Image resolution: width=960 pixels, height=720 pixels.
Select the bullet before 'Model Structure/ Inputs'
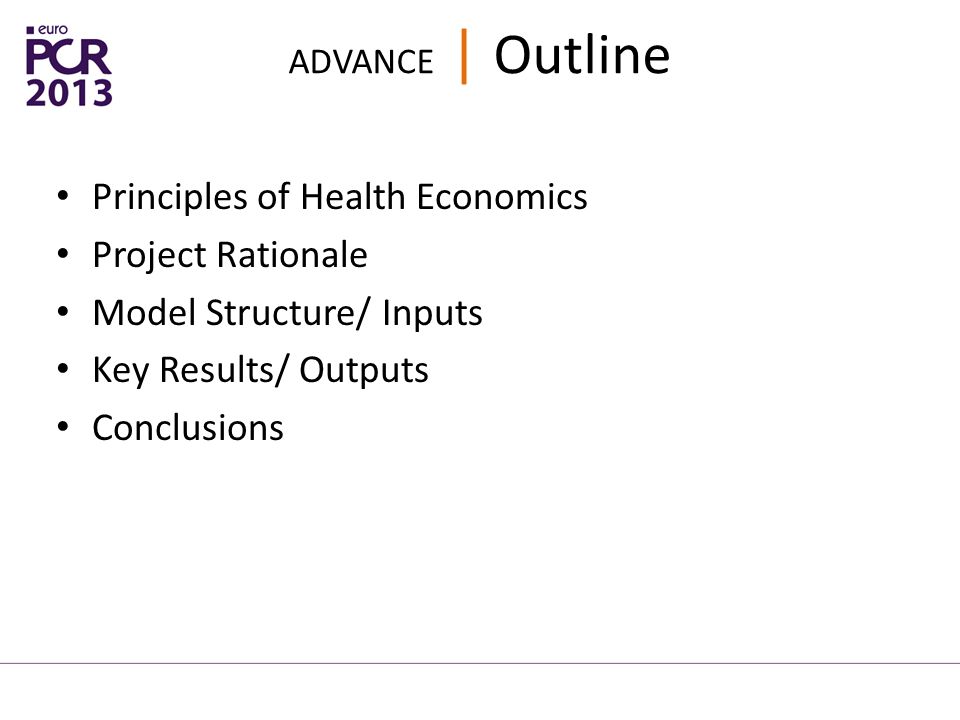point(62,312)
